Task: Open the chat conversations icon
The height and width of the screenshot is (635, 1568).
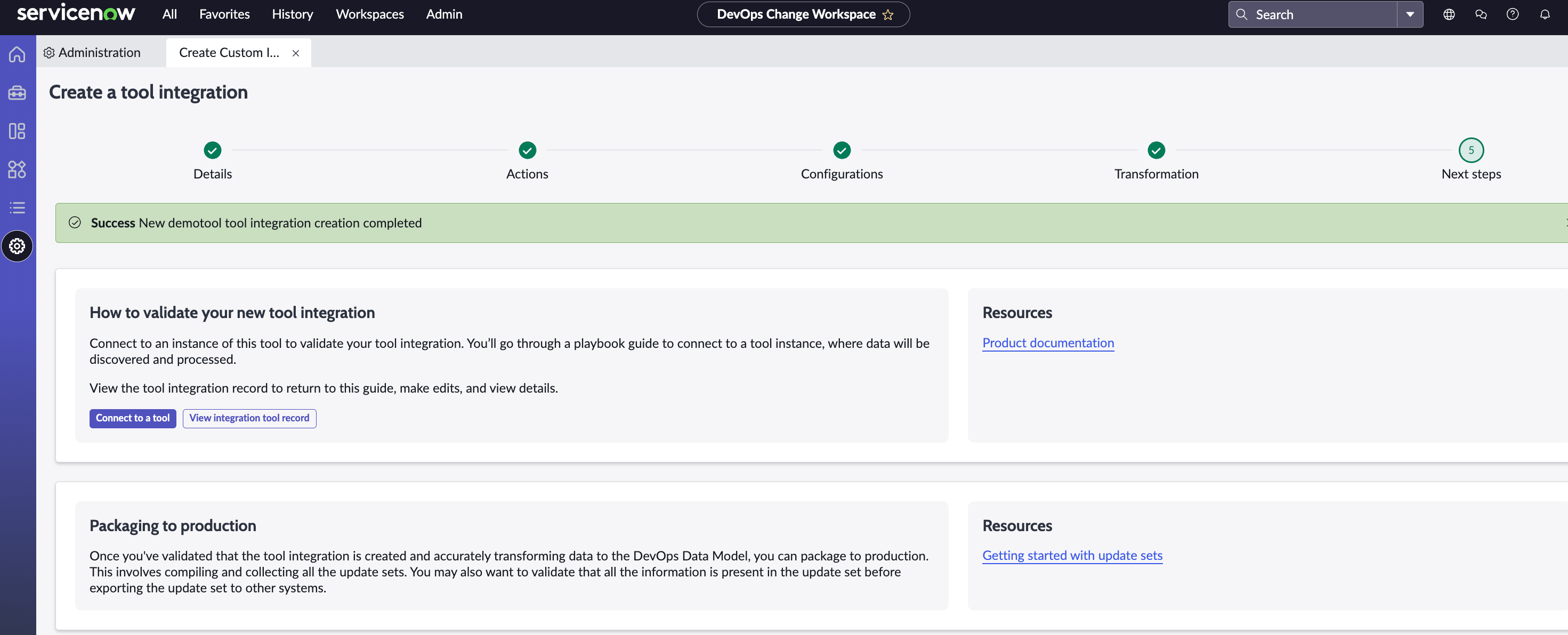Action: tap(1481, 14)
